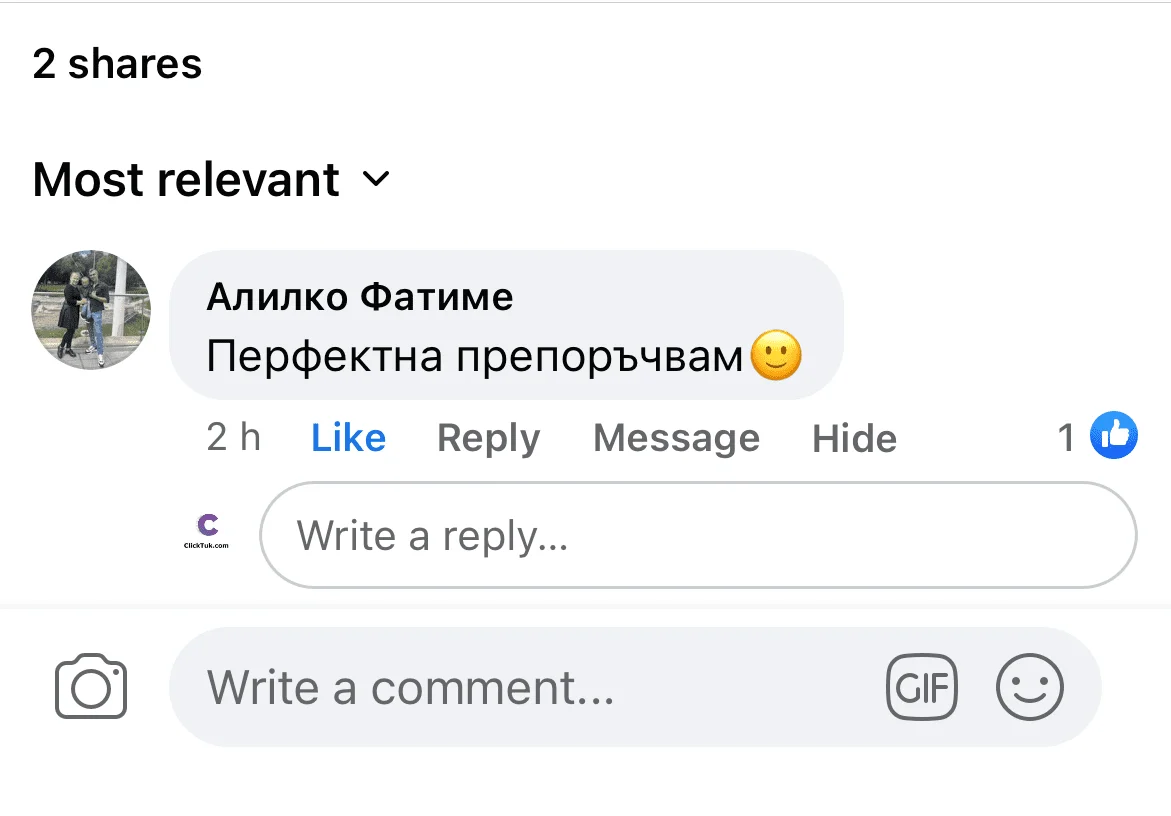Viewport: 1171px width, 816px height.
Task: Focus the "Write a comment..." field
Action: 520,687
